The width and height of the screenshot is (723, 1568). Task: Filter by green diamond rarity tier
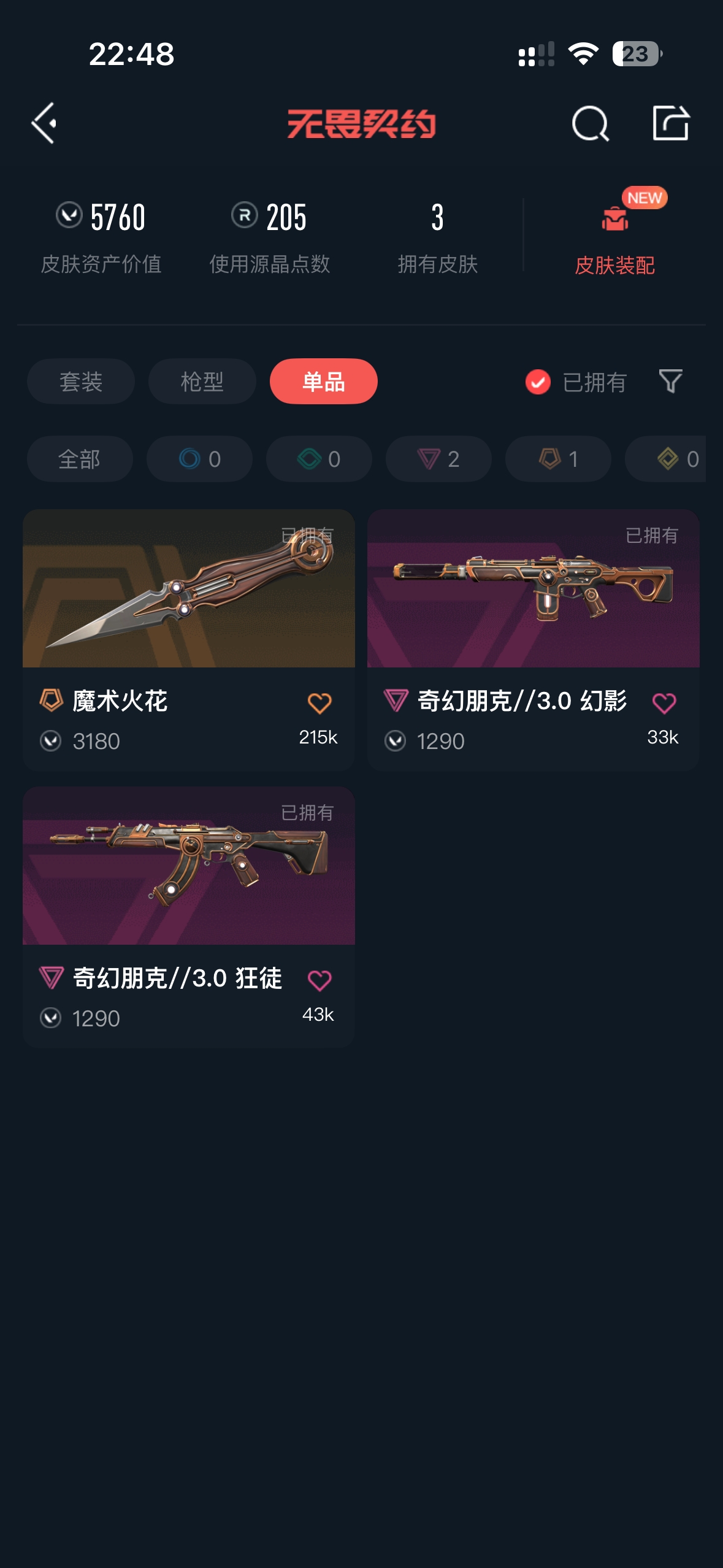(319, 459)
